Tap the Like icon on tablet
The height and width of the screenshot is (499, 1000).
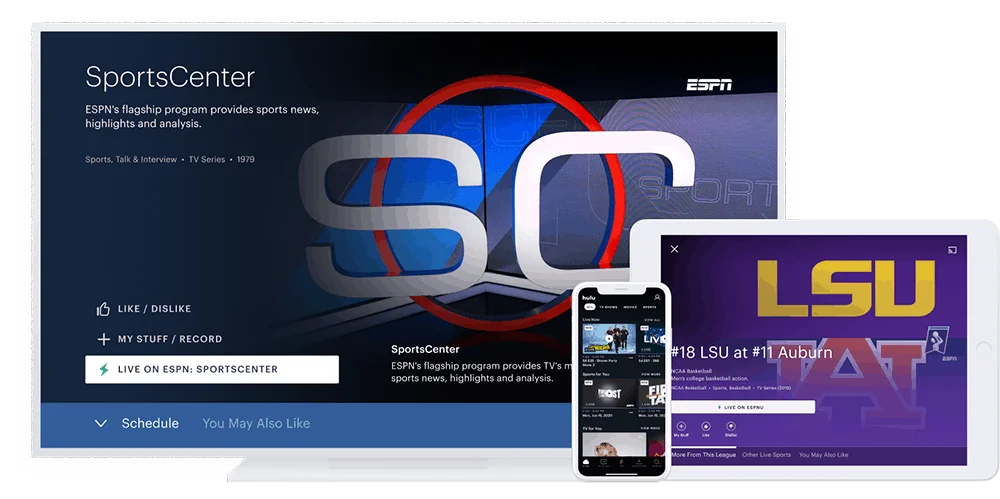(706, 426)
